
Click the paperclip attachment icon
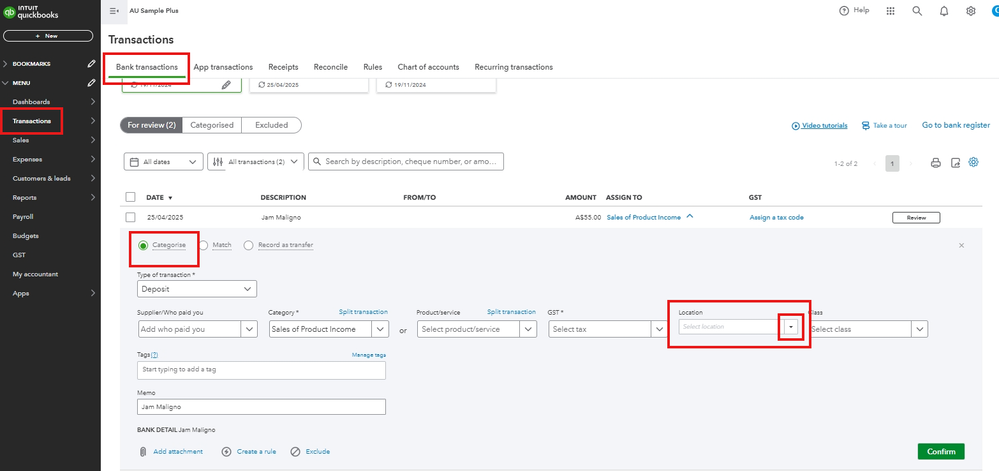[x=143, y=452]
